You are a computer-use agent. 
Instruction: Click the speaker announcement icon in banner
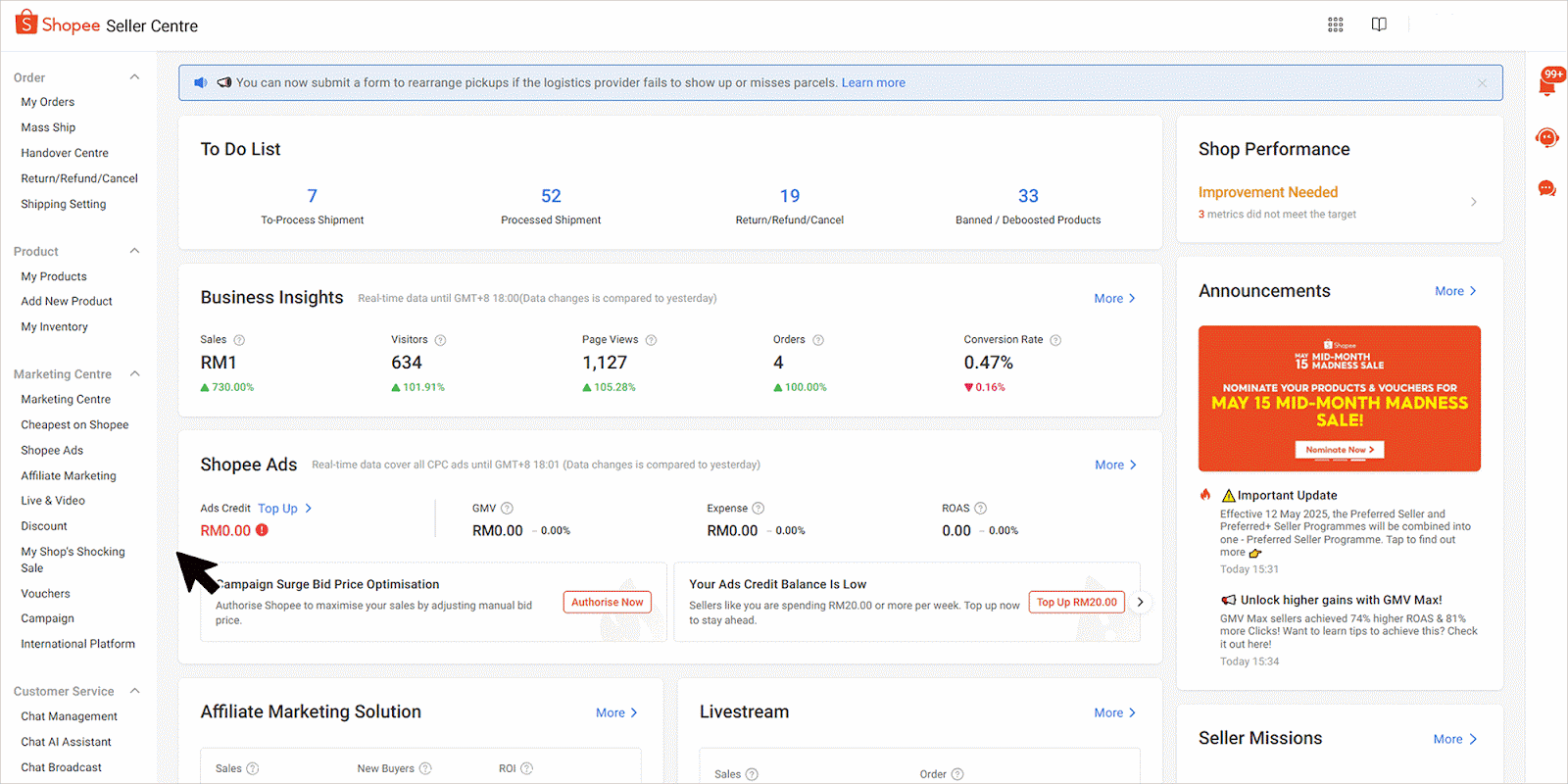(x=201, y=83)
